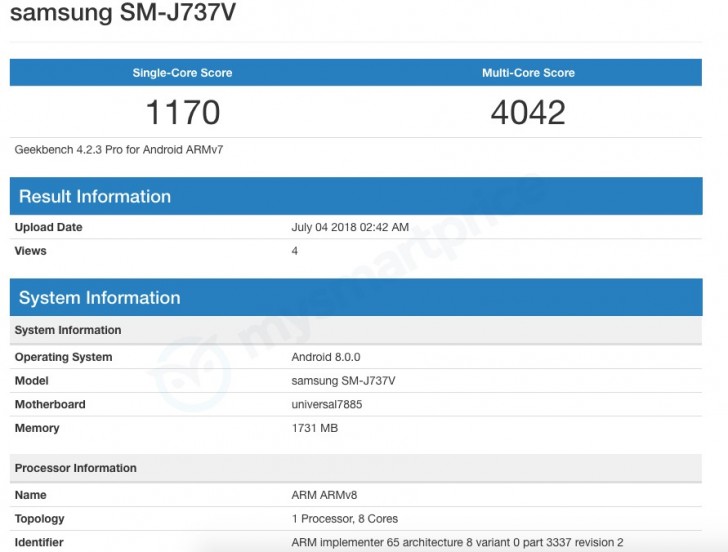Click the 1731 MB value
The height and width of the screenshot is (552, 728).
[315, 428]
